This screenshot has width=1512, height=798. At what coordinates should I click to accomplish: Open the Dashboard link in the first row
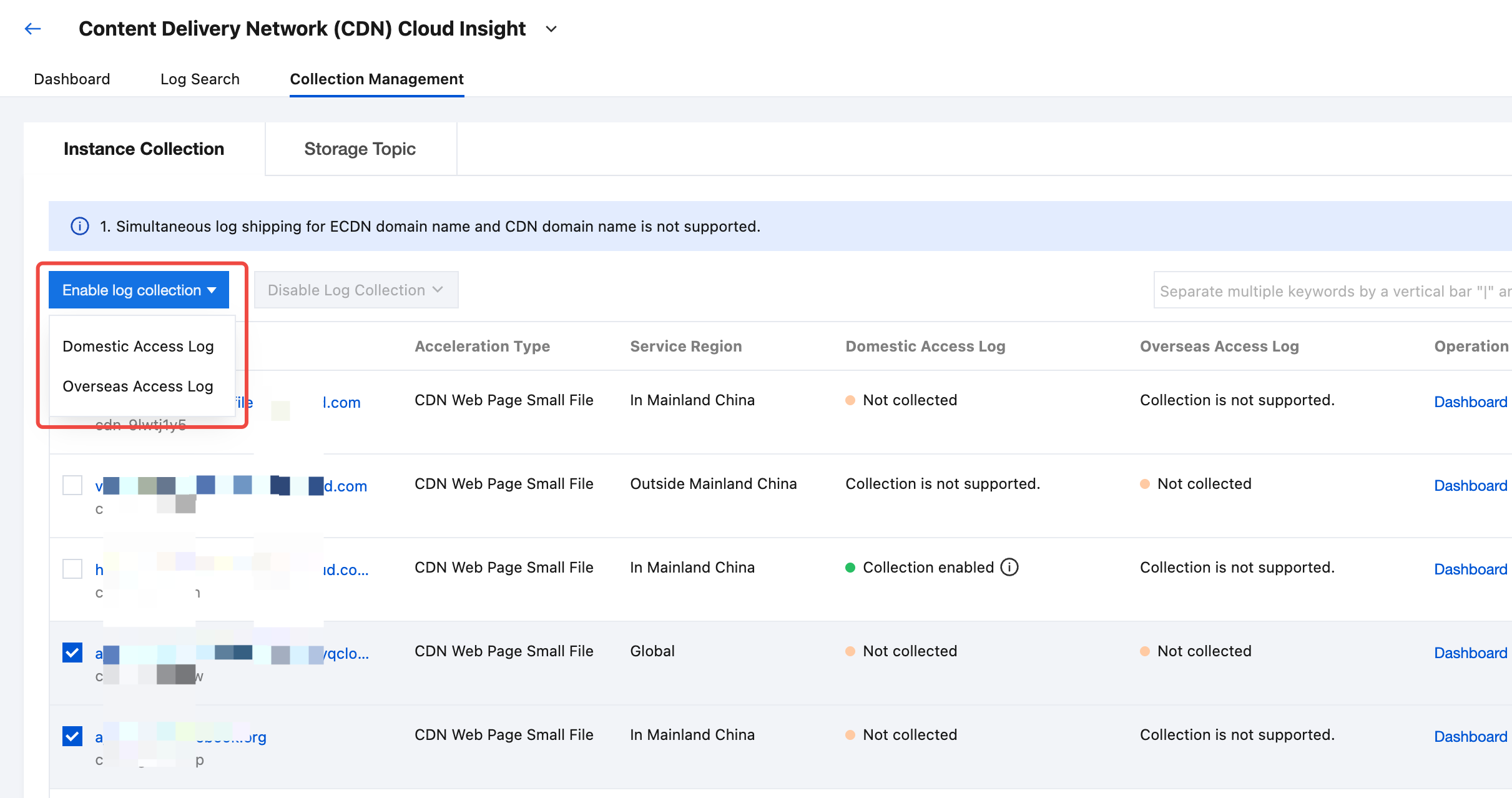[x=1470, y=401]
